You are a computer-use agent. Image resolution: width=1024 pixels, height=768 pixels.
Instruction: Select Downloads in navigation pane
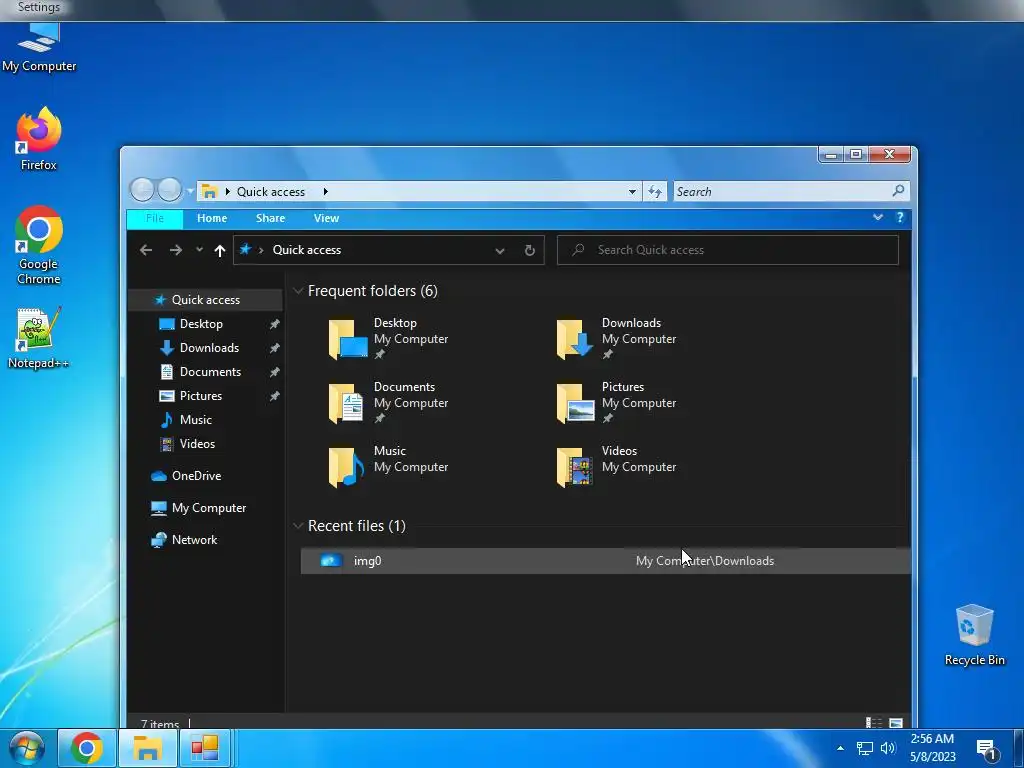[209, 348]
